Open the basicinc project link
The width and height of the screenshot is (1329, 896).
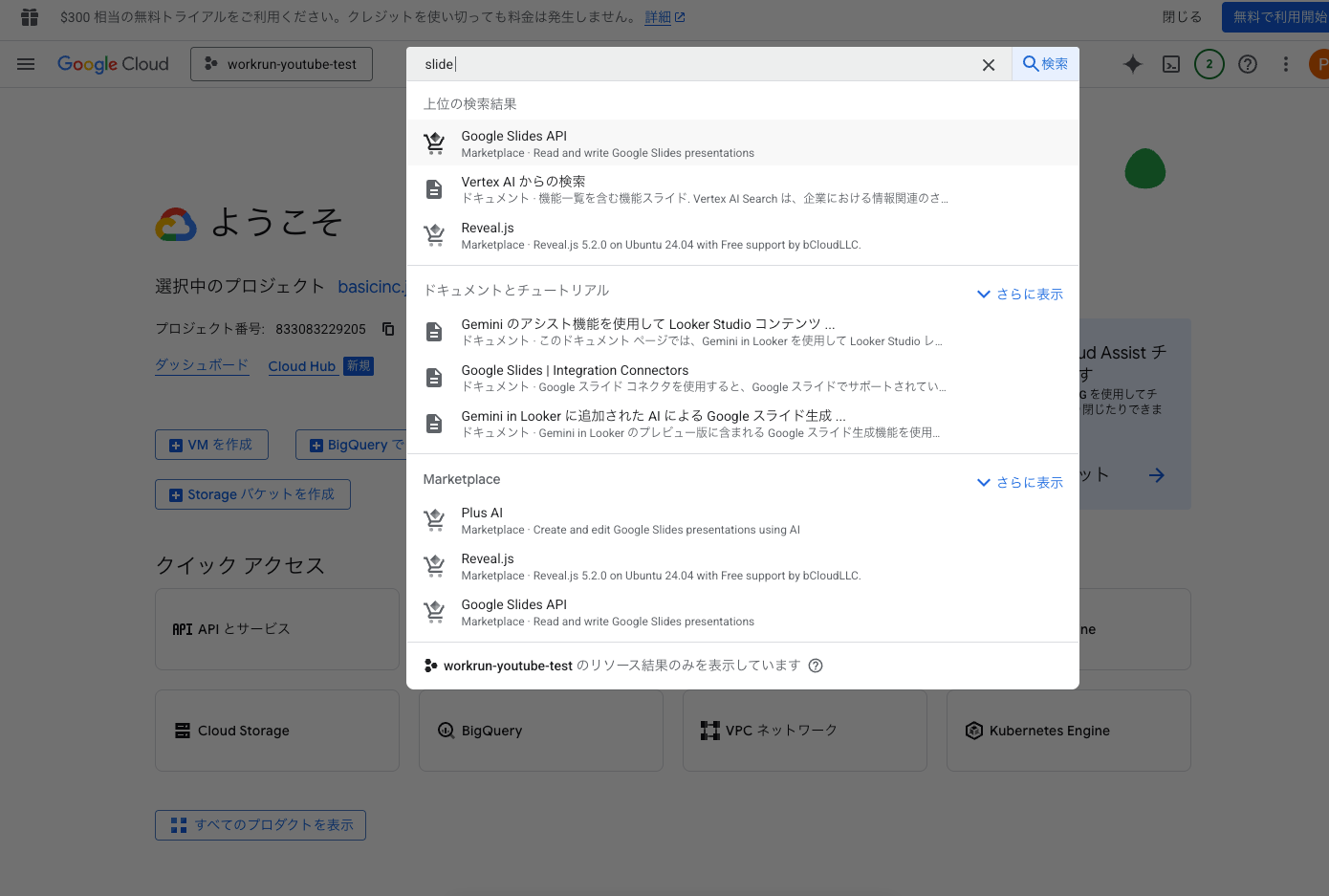point(372,287)
